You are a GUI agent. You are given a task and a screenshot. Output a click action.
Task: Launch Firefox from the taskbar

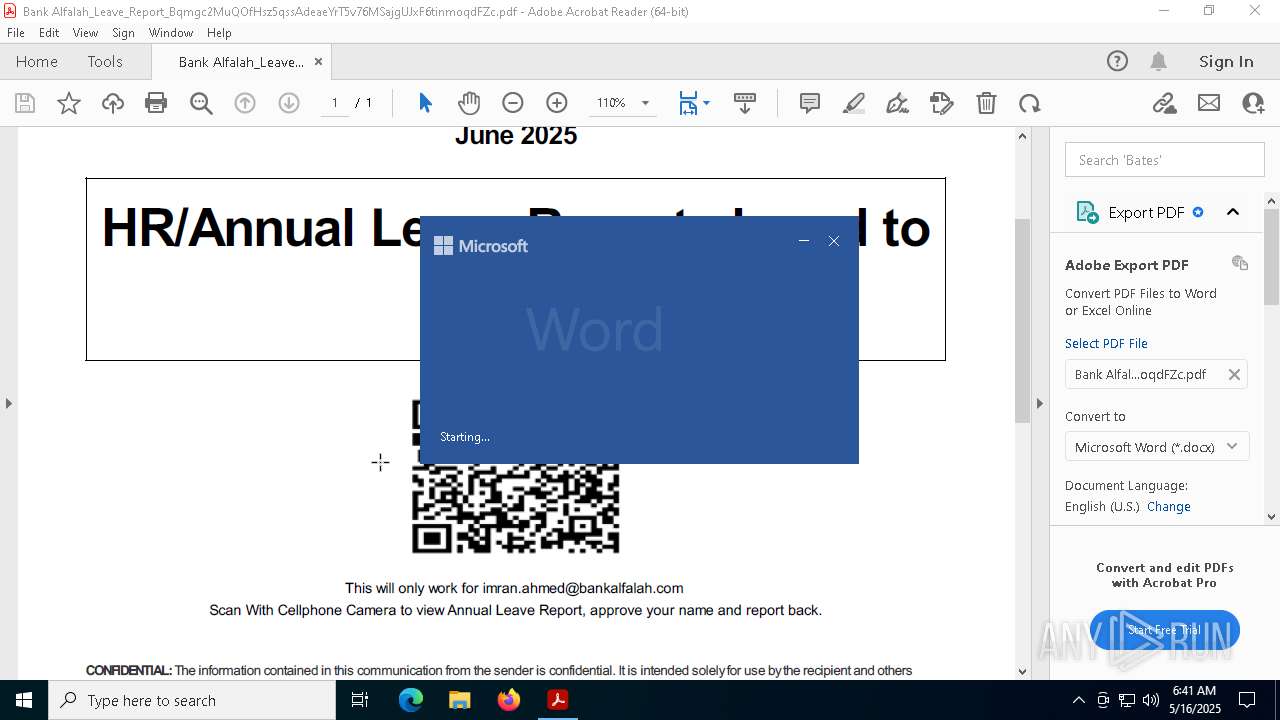point(508,700)
